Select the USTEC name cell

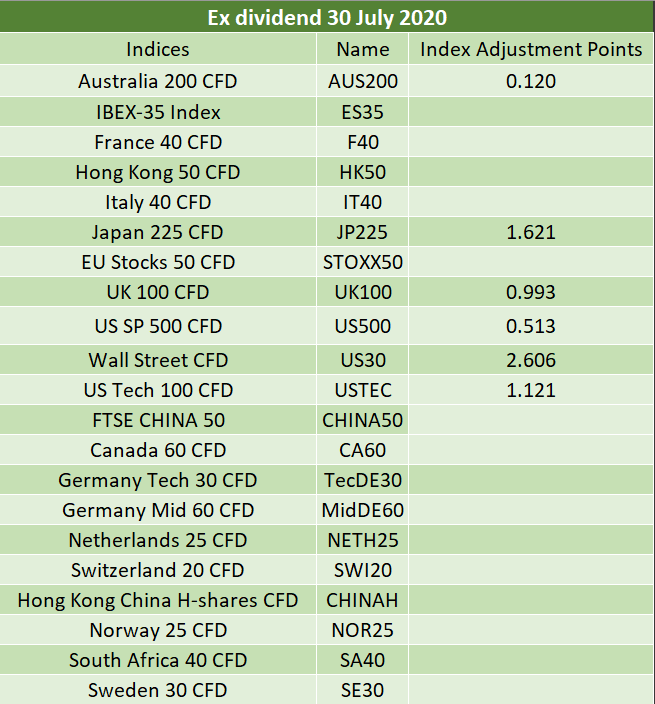(362, 390)
